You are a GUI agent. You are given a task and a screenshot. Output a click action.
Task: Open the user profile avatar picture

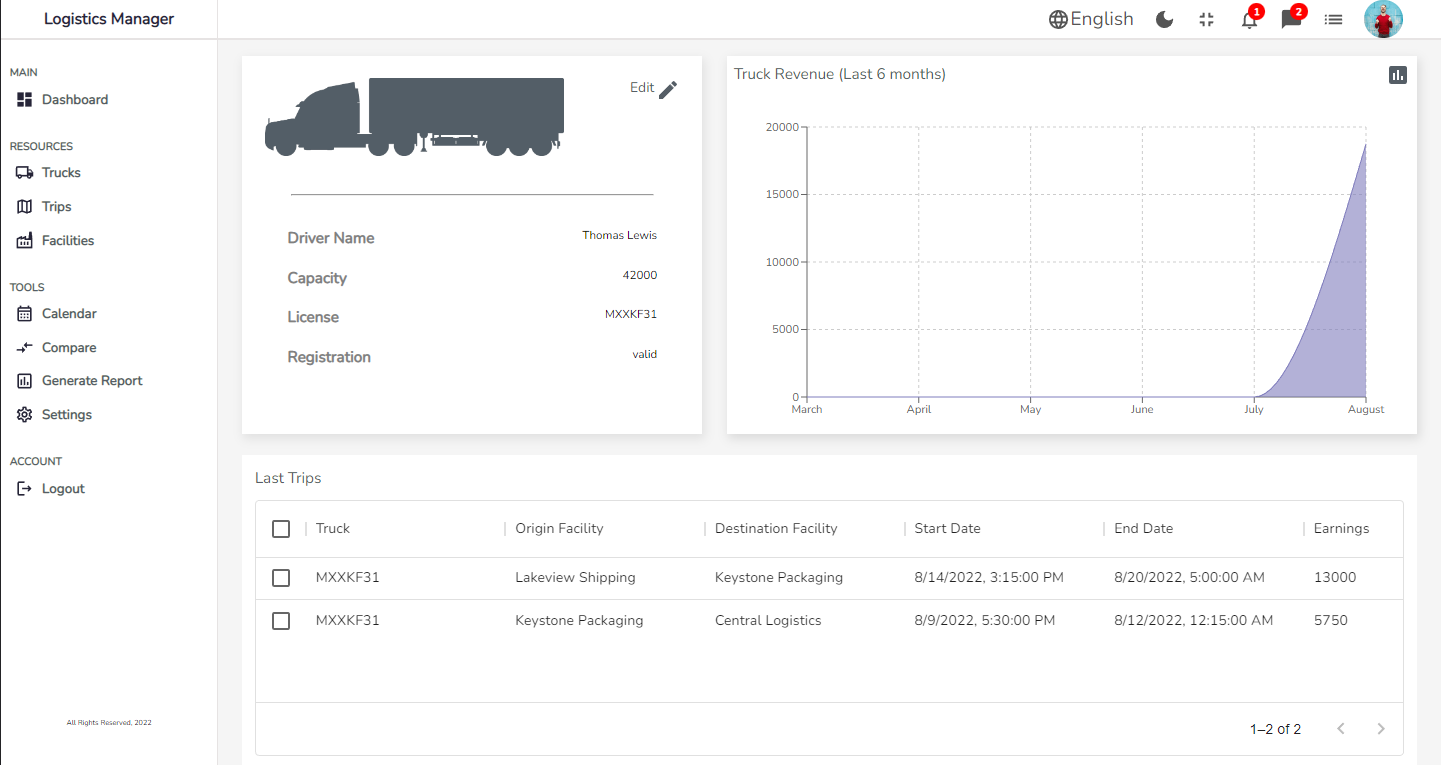point(1383,19)
